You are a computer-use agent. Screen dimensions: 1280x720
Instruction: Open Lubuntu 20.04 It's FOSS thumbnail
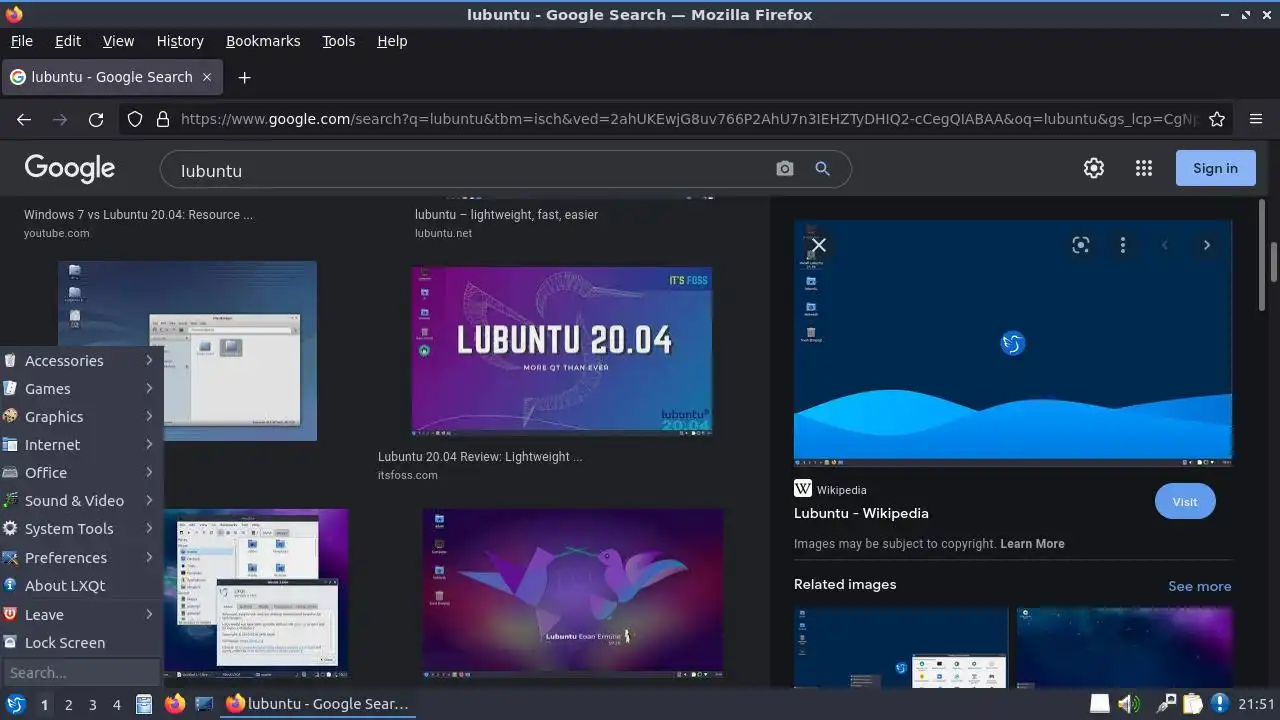562,350
